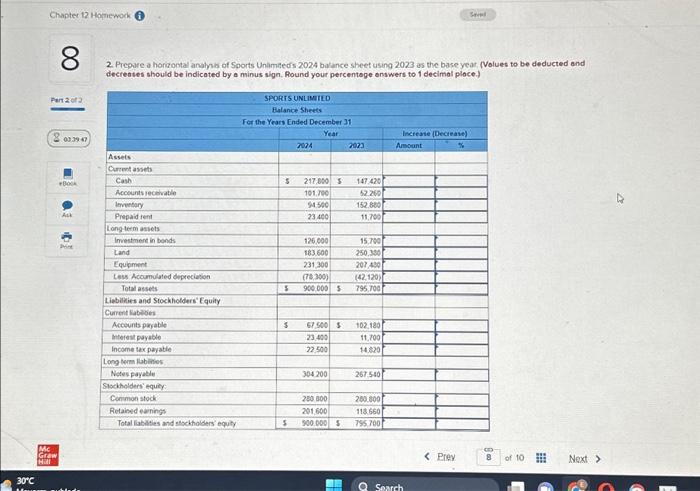
Task: Click the Saved status badge
Action: click(478, 14)
